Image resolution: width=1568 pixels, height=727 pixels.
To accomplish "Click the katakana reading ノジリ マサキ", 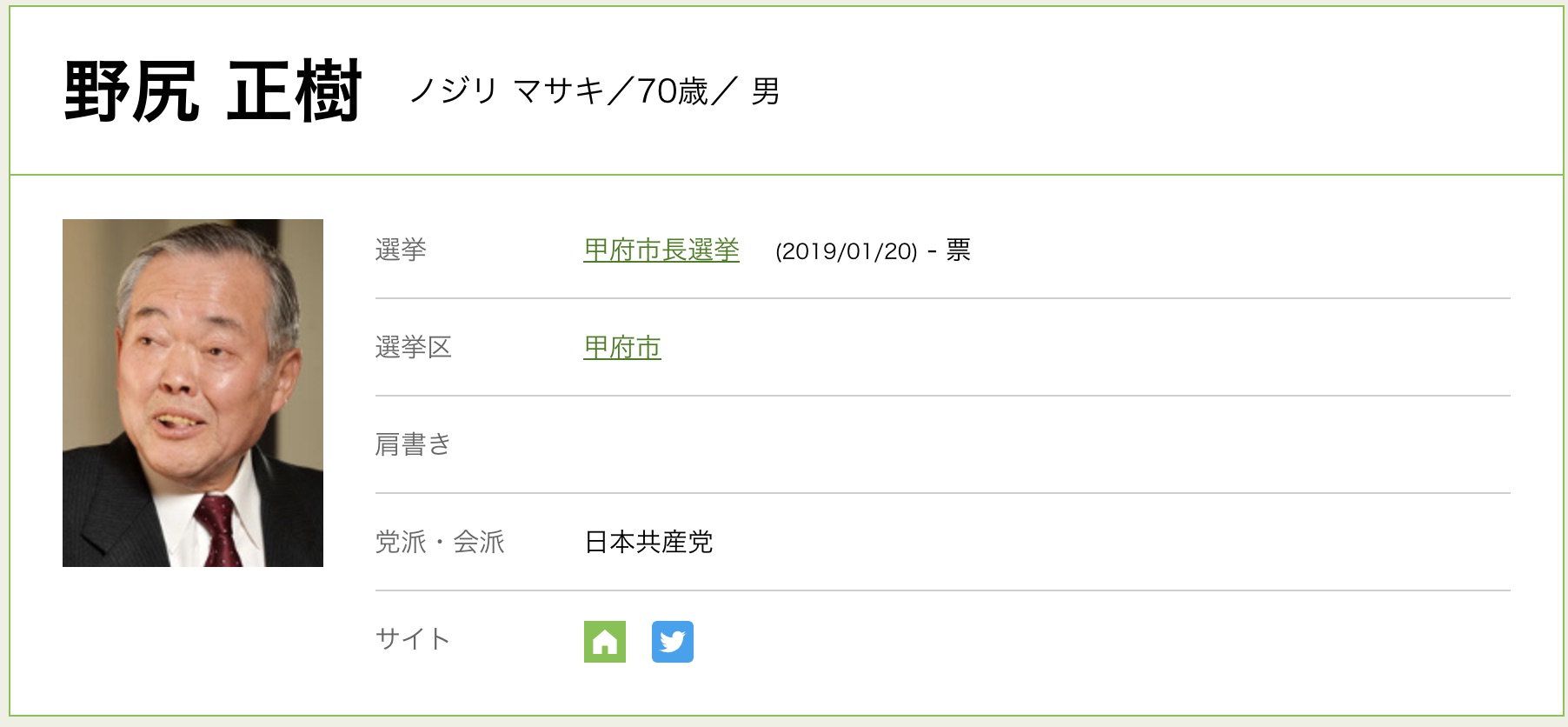I will pyautogui.click(x=507, y=91).
